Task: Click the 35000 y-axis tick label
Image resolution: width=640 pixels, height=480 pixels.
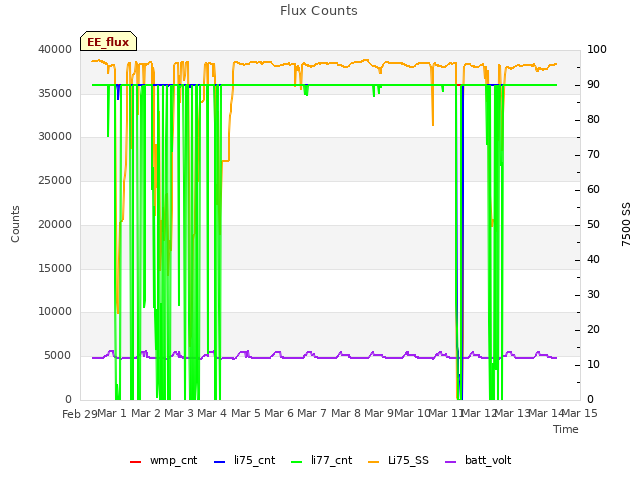Action: point(55,93)
